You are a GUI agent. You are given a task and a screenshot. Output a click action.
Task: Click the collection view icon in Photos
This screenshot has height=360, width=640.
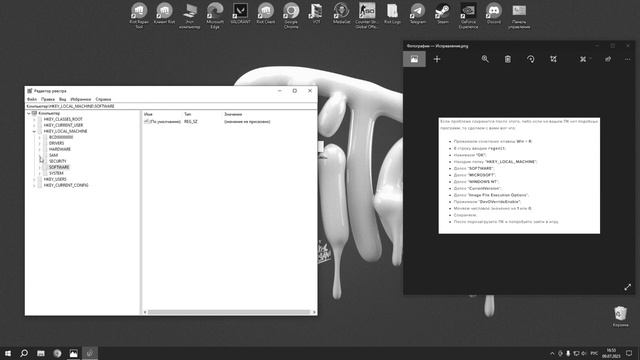414,59
